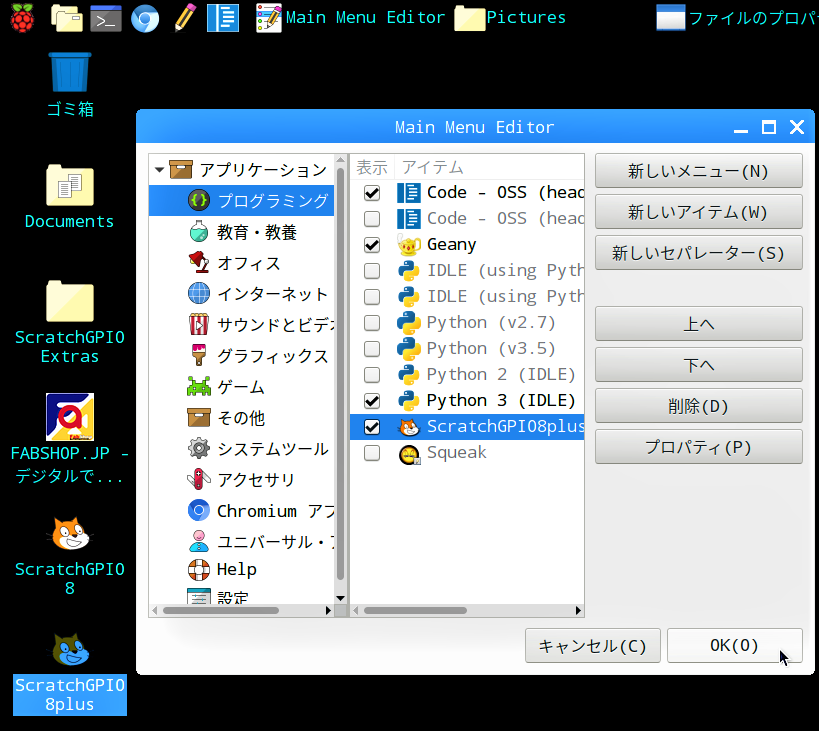Launch Chromium browser from the taskbar
The width and height of the screenshot is (819, 731).
tap(145, 18)
